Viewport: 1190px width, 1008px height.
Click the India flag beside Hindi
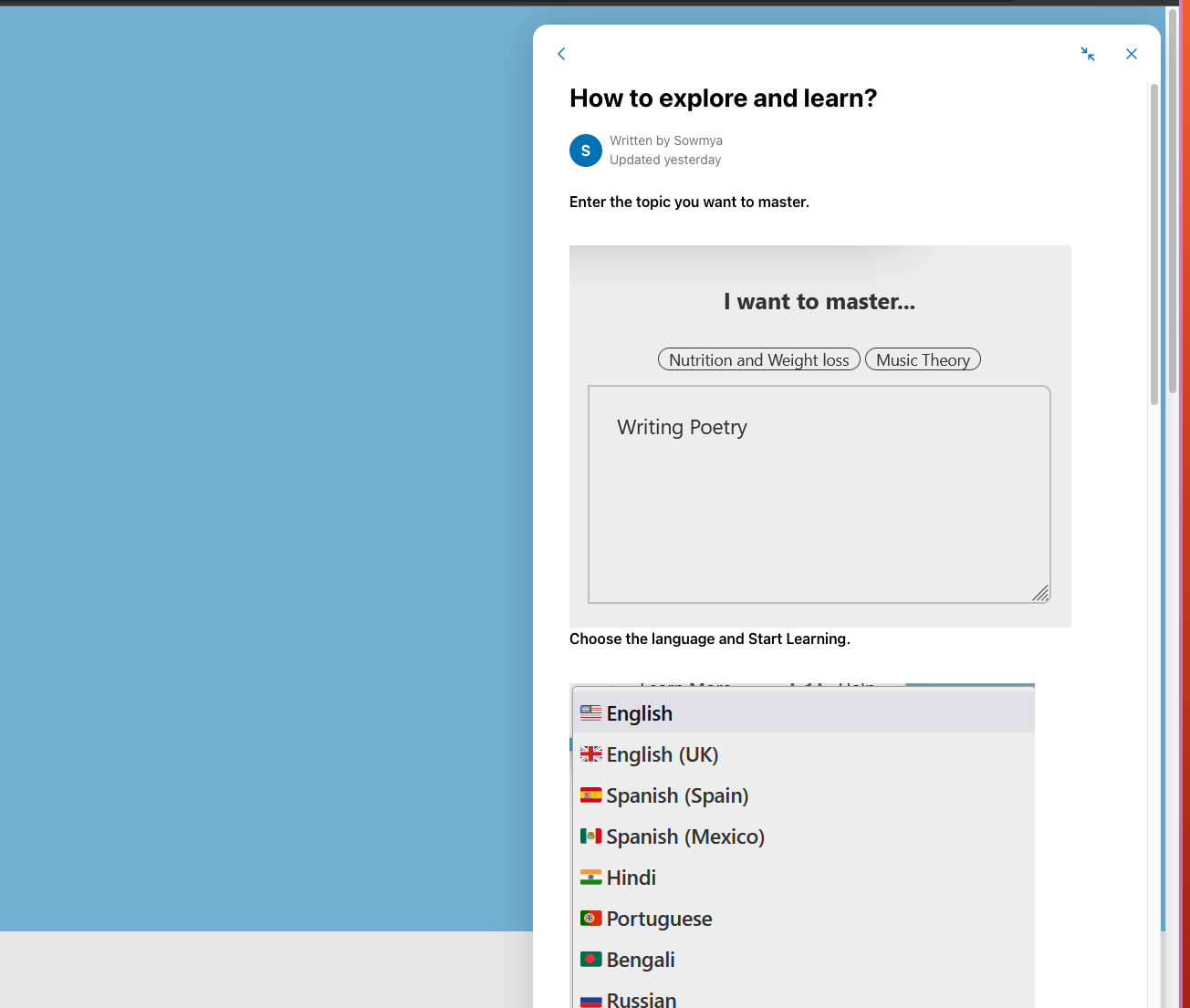pyautogui.click(x=591, y=877)
